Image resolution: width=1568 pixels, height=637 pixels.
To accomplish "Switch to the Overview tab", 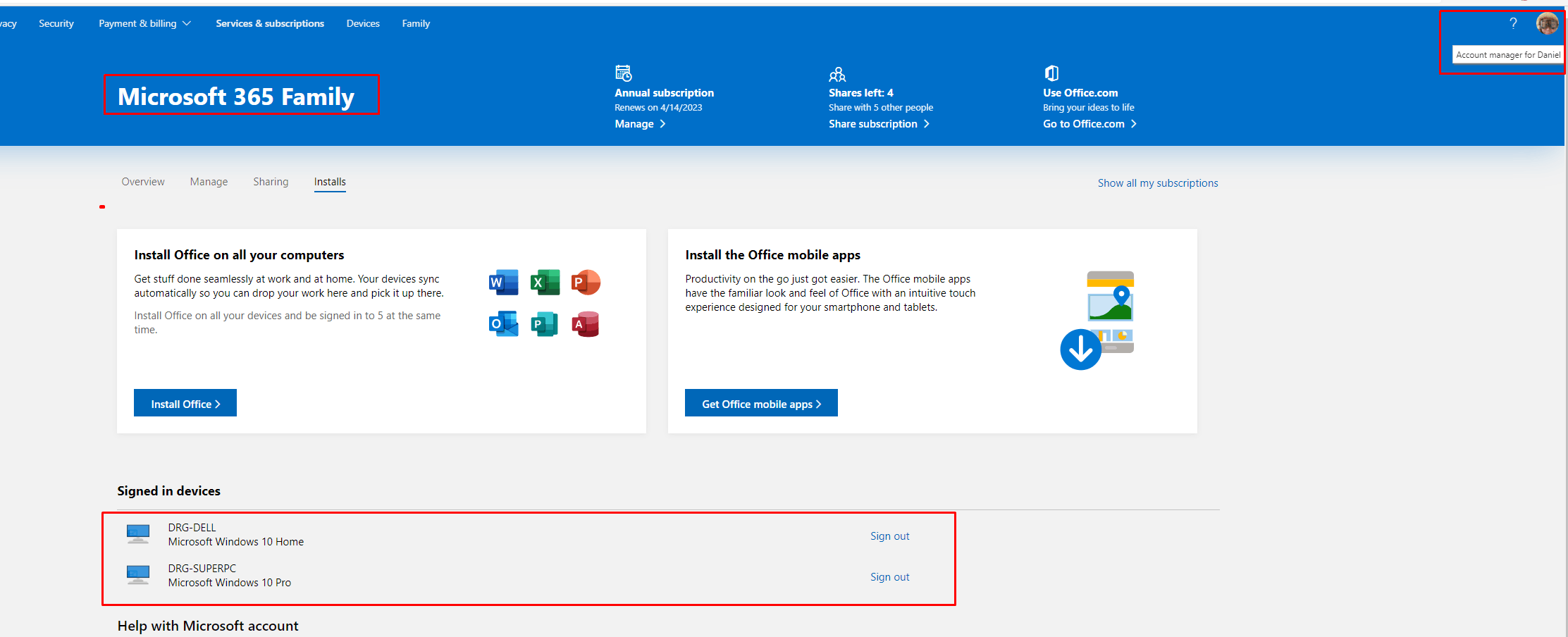I will click(143, 182).
